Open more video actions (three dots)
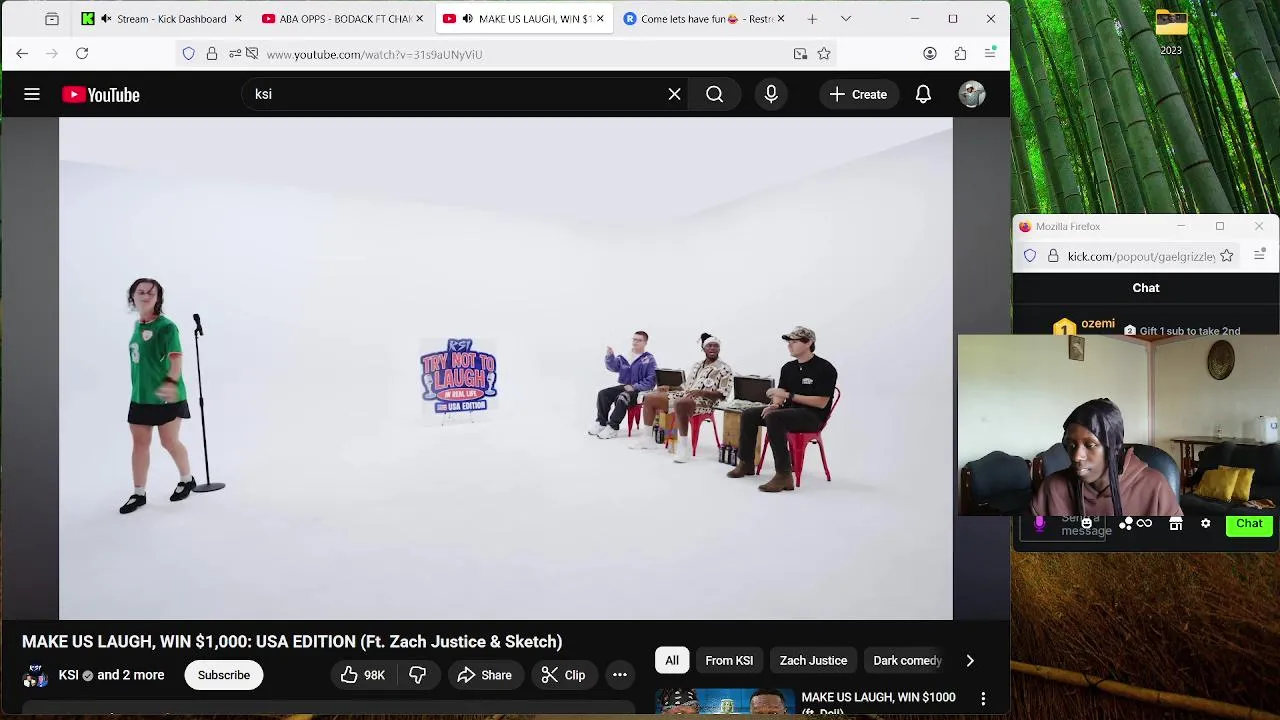 (x=620, y=675)
